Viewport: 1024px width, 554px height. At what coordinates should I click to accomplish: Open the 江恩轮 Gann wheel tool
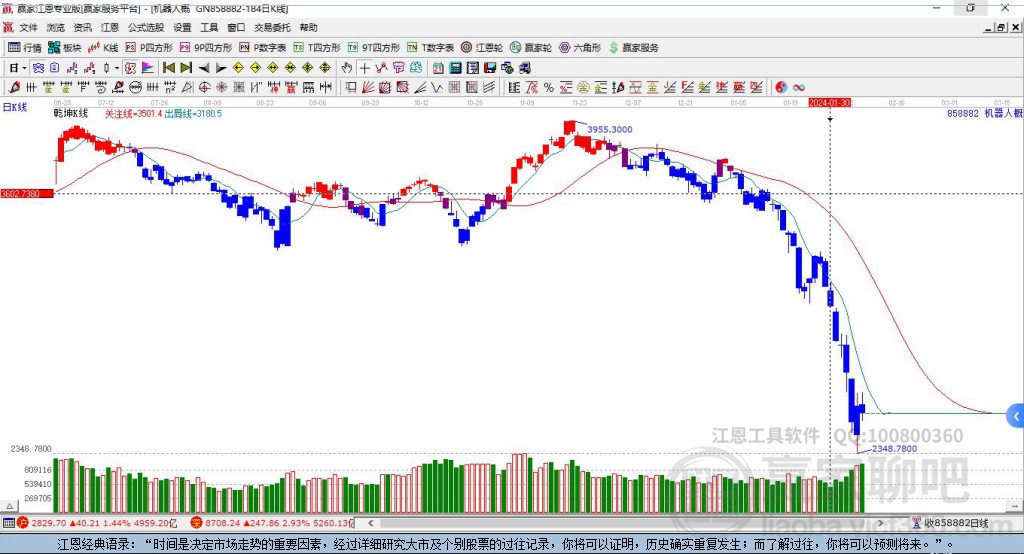click(x=482, y=48)
